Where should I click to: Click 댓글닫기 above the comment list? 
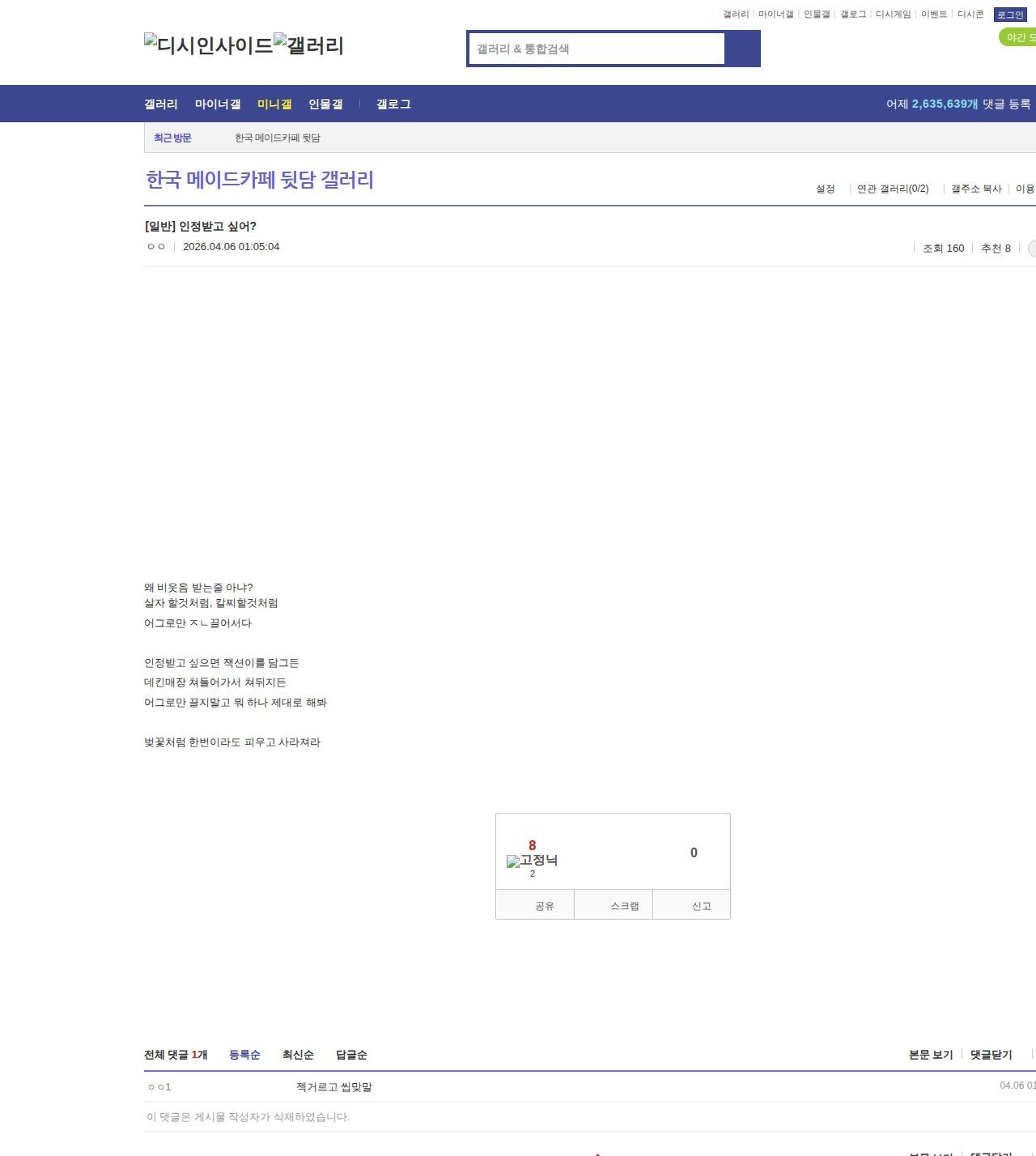pyautogui.click(x=991, y=1055)
